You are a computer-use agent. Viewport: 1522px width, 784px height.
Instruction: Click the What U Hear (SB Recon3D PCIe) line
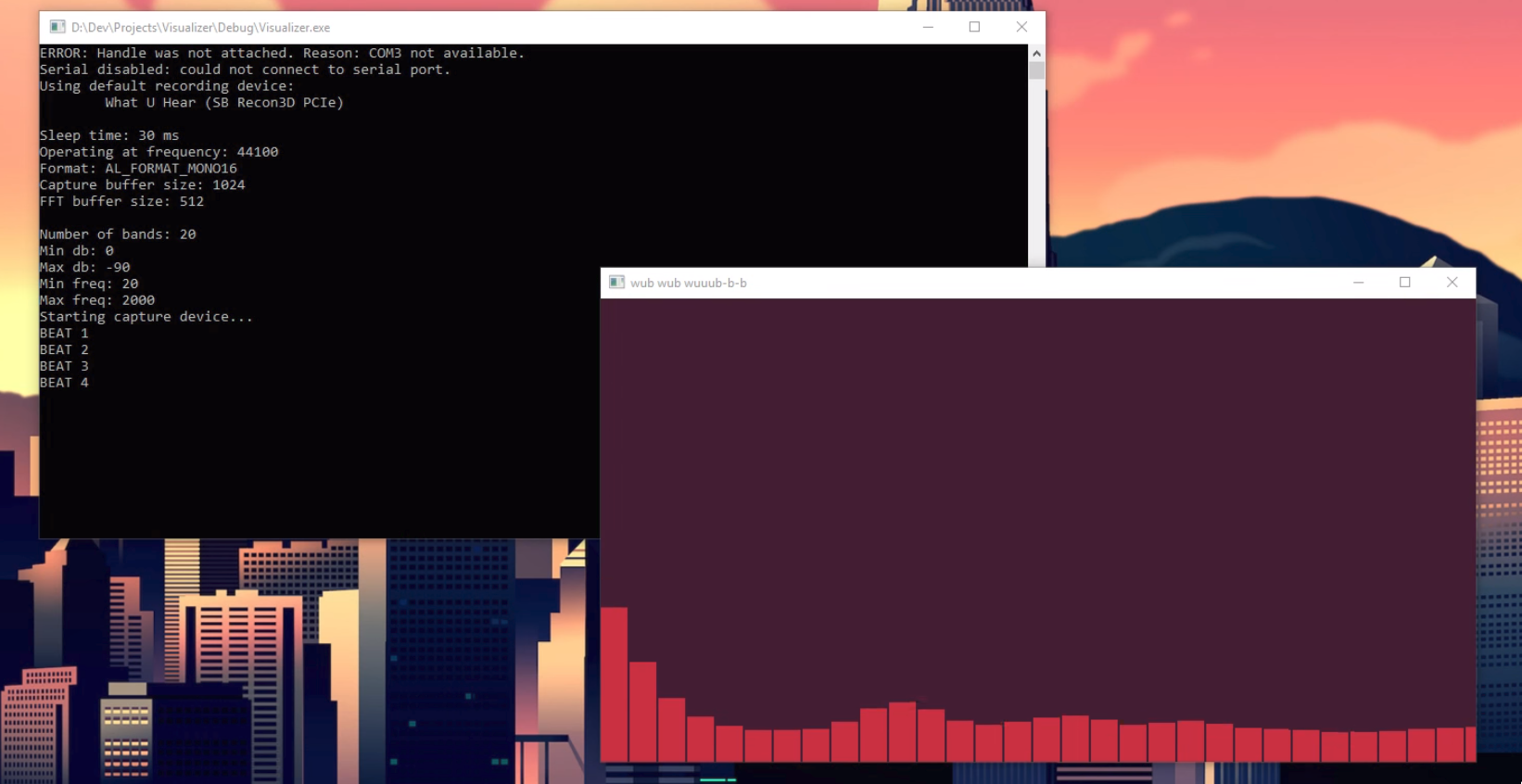224,103
